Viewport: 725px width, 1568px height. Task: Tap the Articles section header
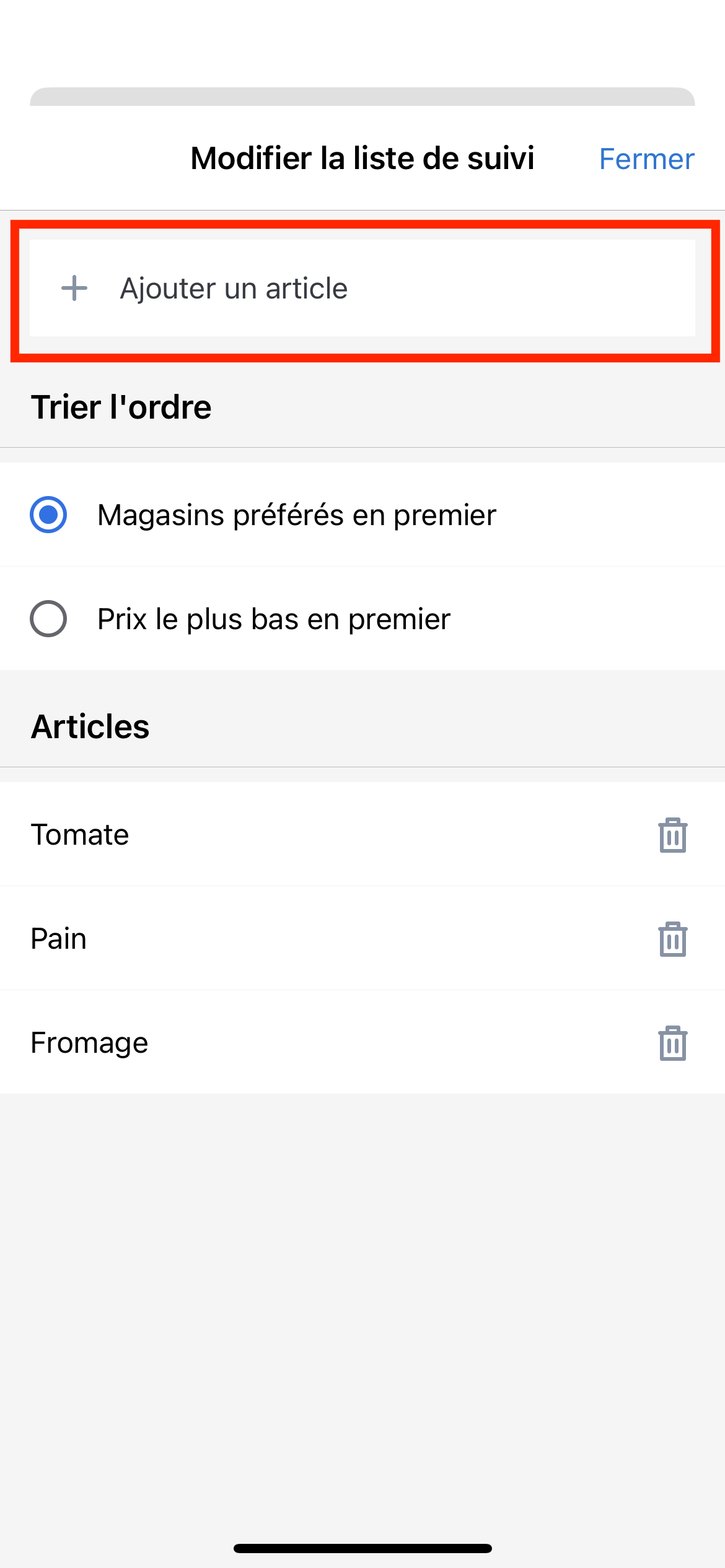(x=90, y=726)
